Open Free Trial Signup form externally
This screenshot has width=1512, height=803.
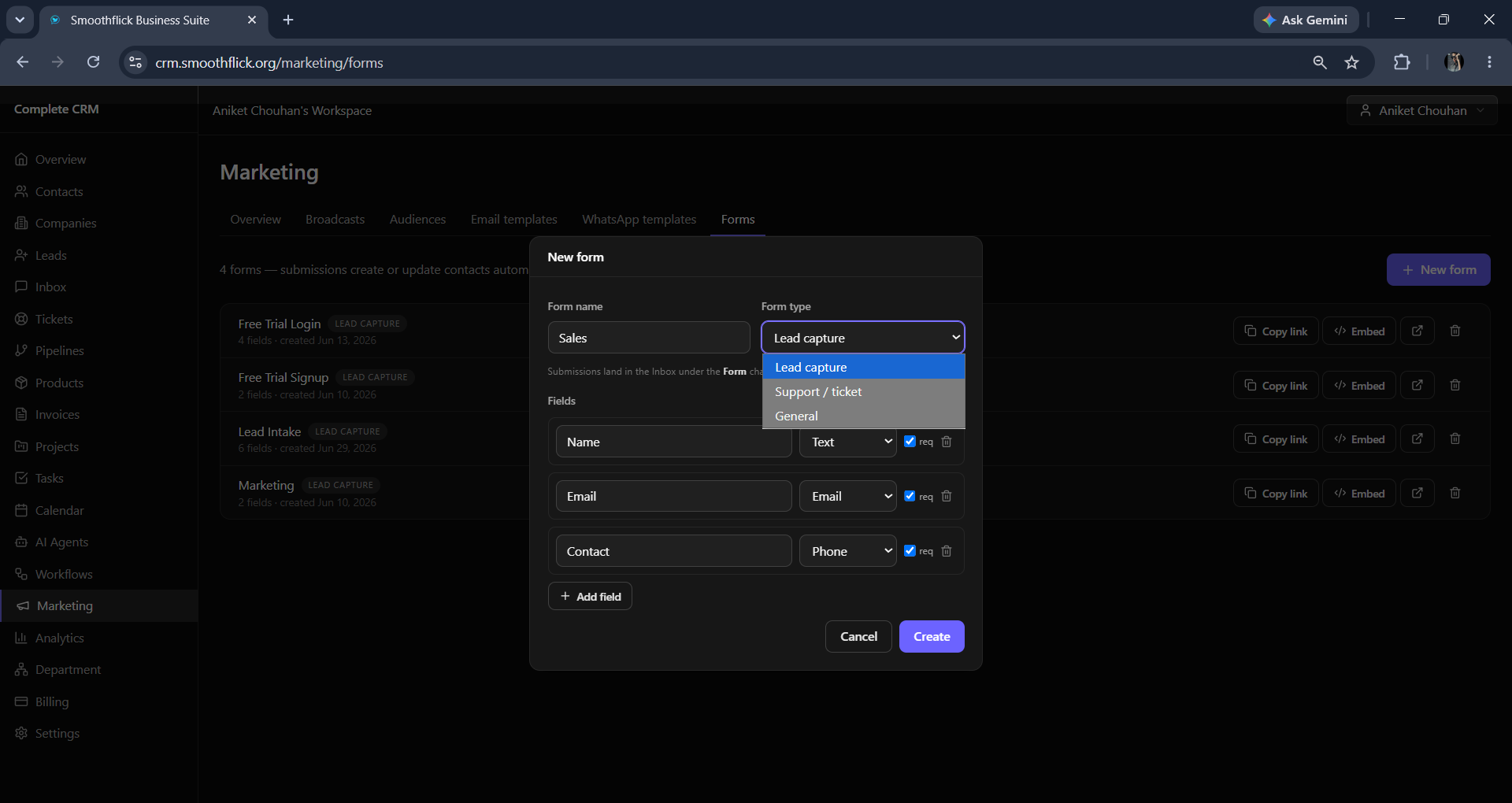click(1417, 385)
